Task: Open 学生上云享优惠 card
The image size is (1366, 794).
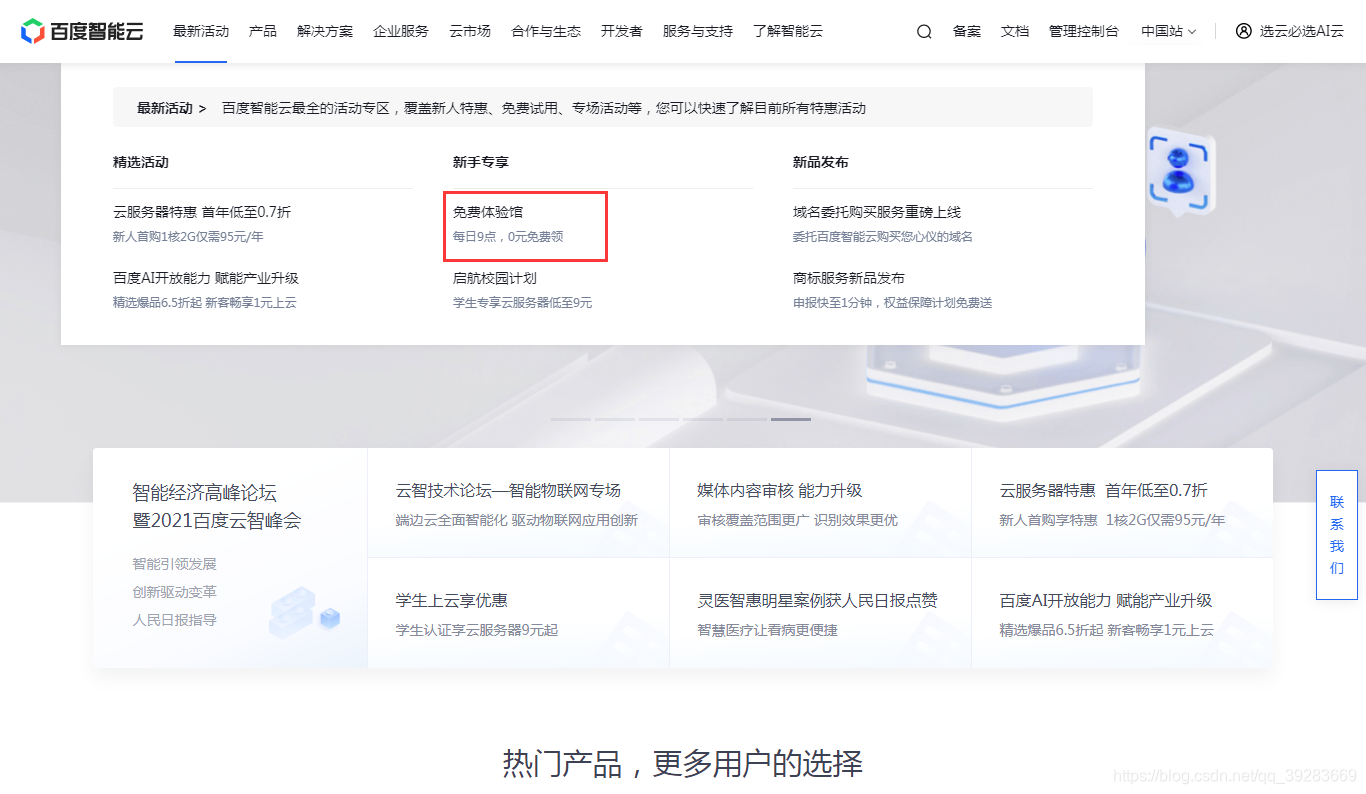Action: 518,613
